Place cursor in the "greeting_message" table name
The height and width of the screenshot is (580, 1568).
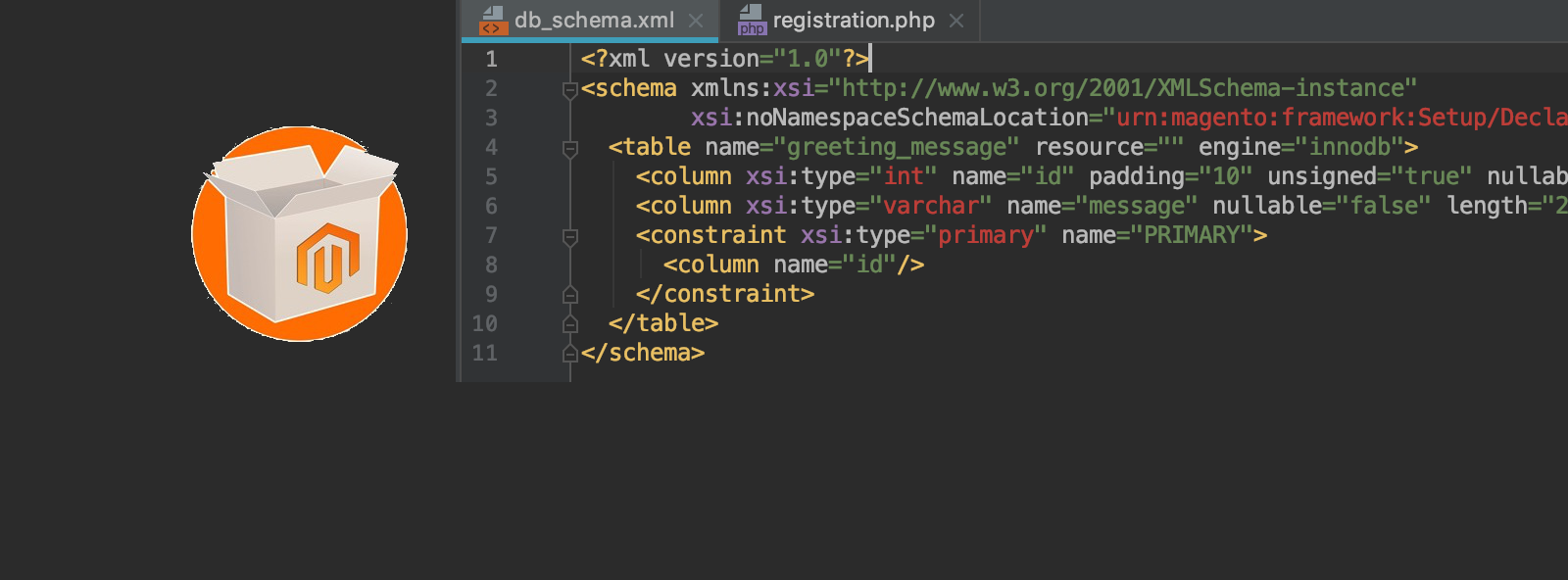click(x=897, y=148)
